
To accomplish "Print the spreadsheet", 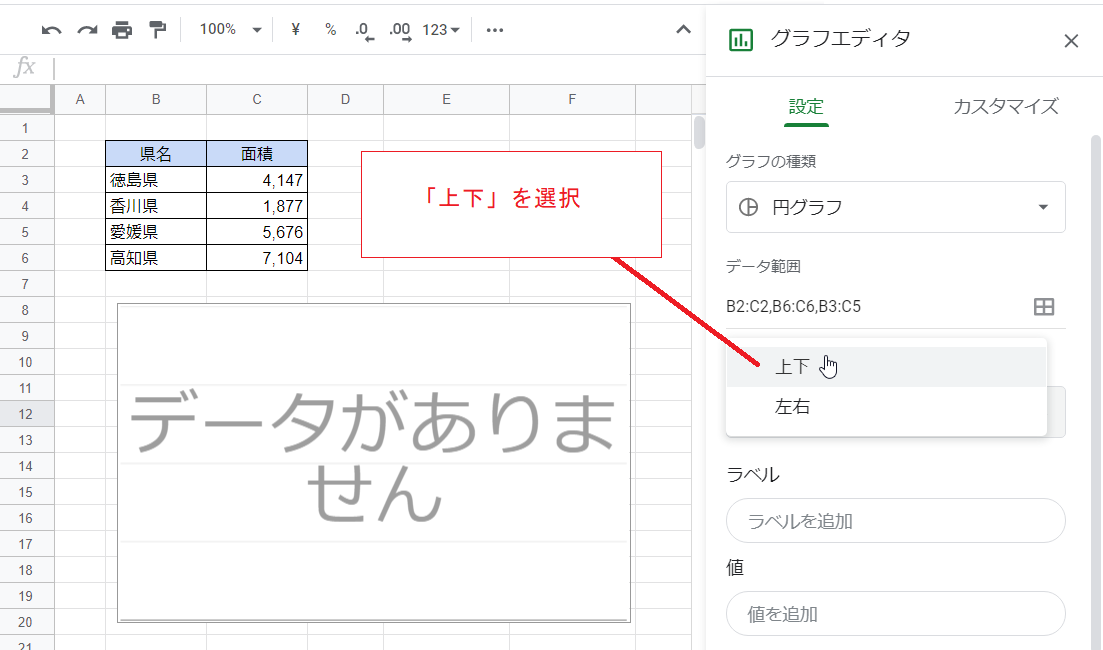I will [x=122, y=30].
